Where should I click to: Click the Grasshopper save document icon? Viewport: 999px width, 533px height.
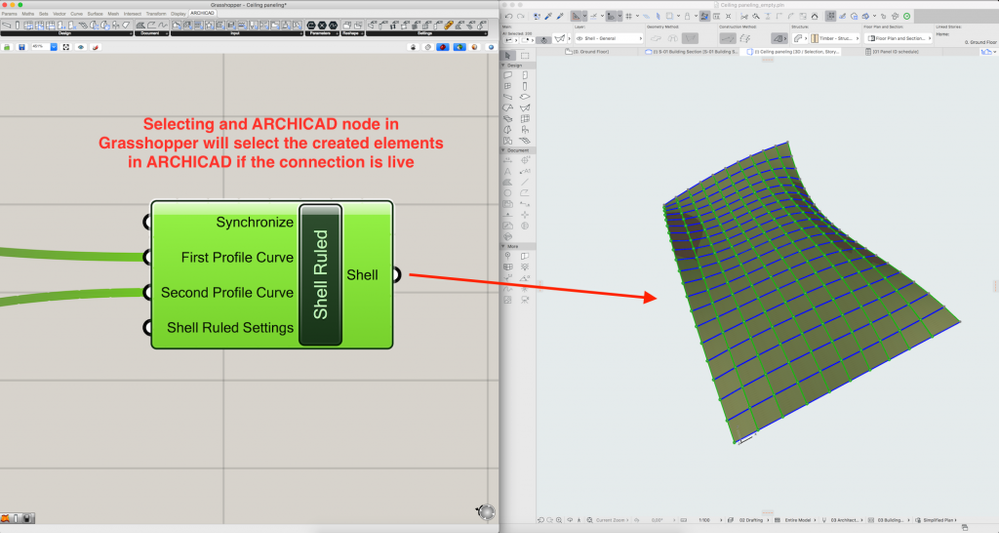point(22,47)
